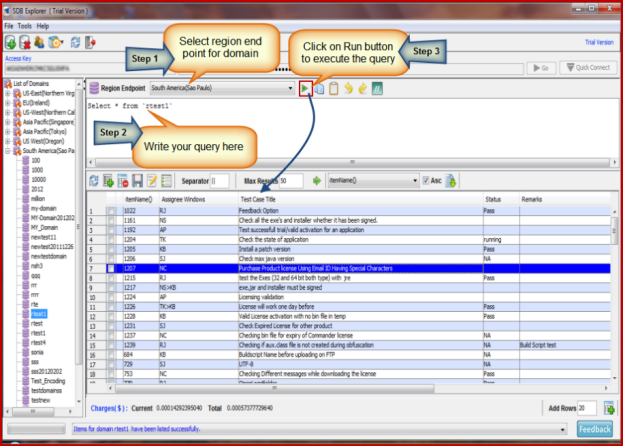Click the list view icon in the results toolbar
623x446 pixels.
point(166,181)
